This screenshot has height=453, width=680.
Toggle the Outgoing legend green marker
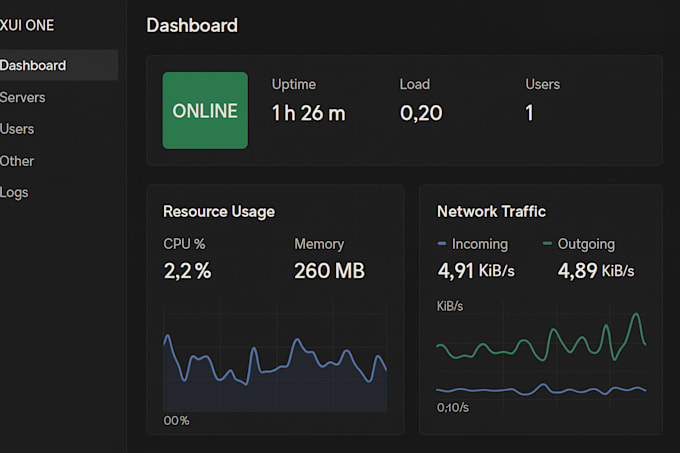547,244
